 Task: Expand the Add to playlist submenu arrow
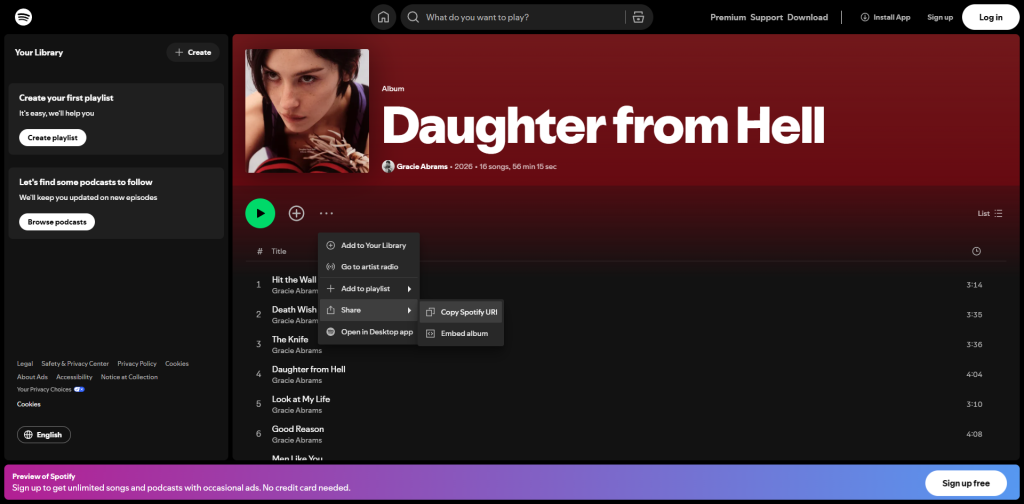click(x=409, y=289)
